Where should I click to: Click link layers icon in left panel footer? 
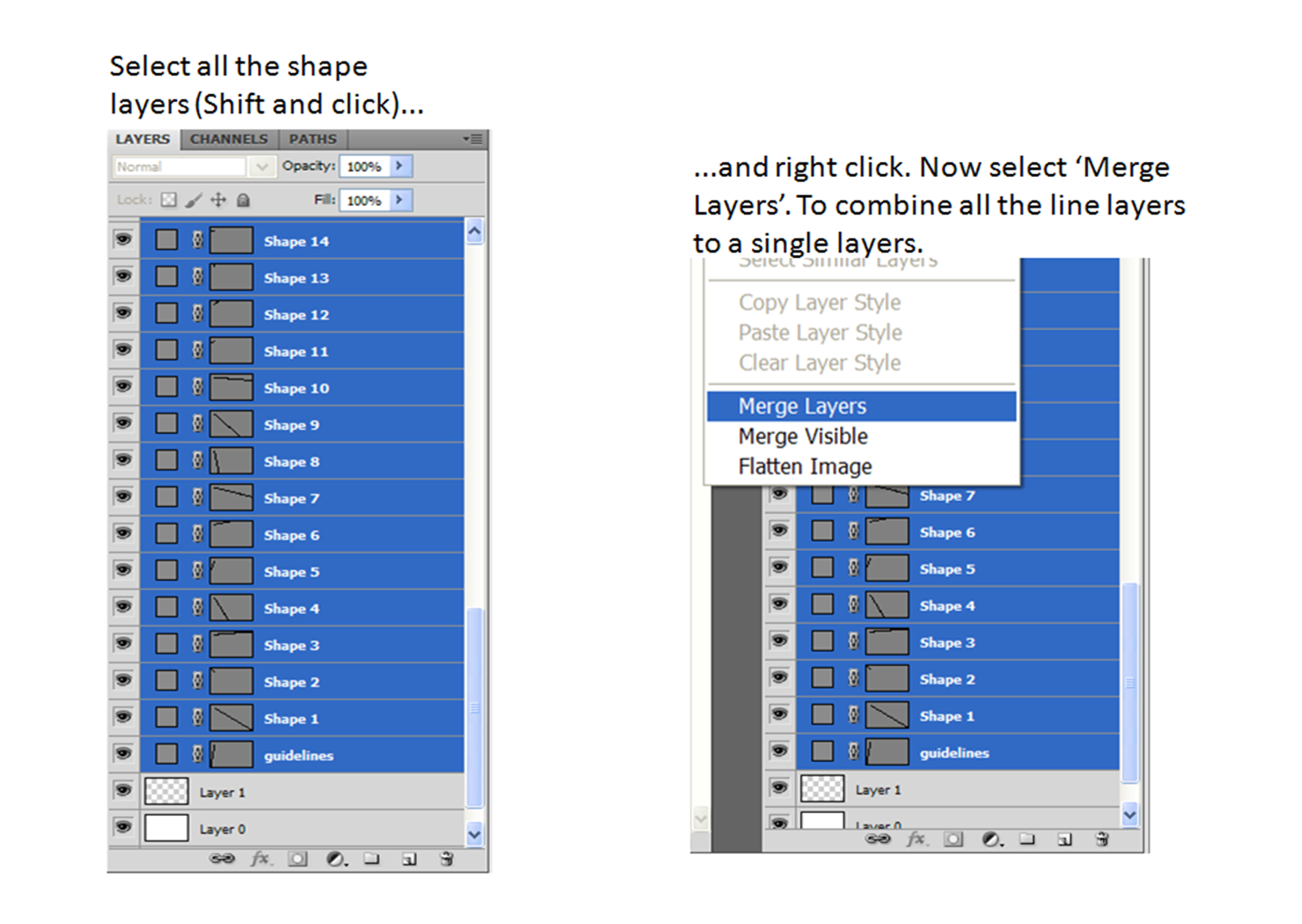[221, 859]
